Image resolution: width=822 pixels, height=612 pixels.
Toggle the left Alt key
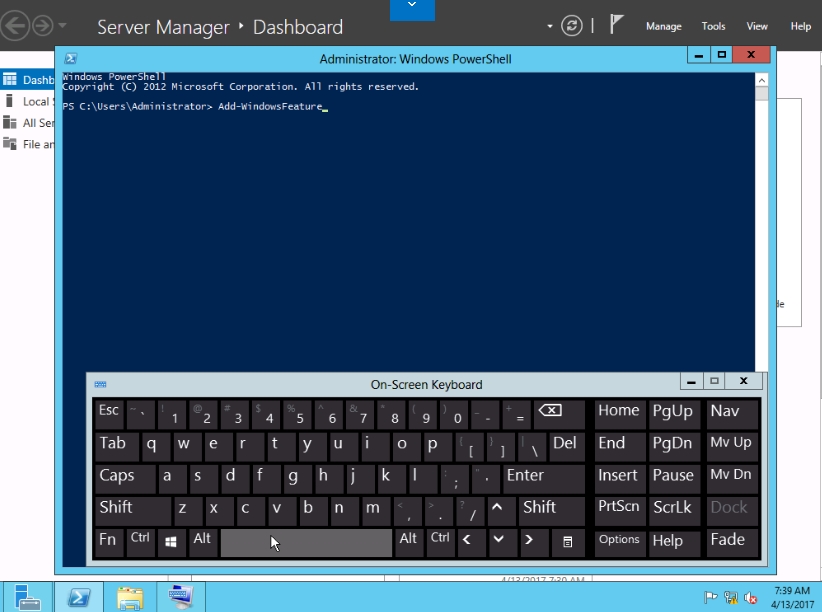pos(202,542)
